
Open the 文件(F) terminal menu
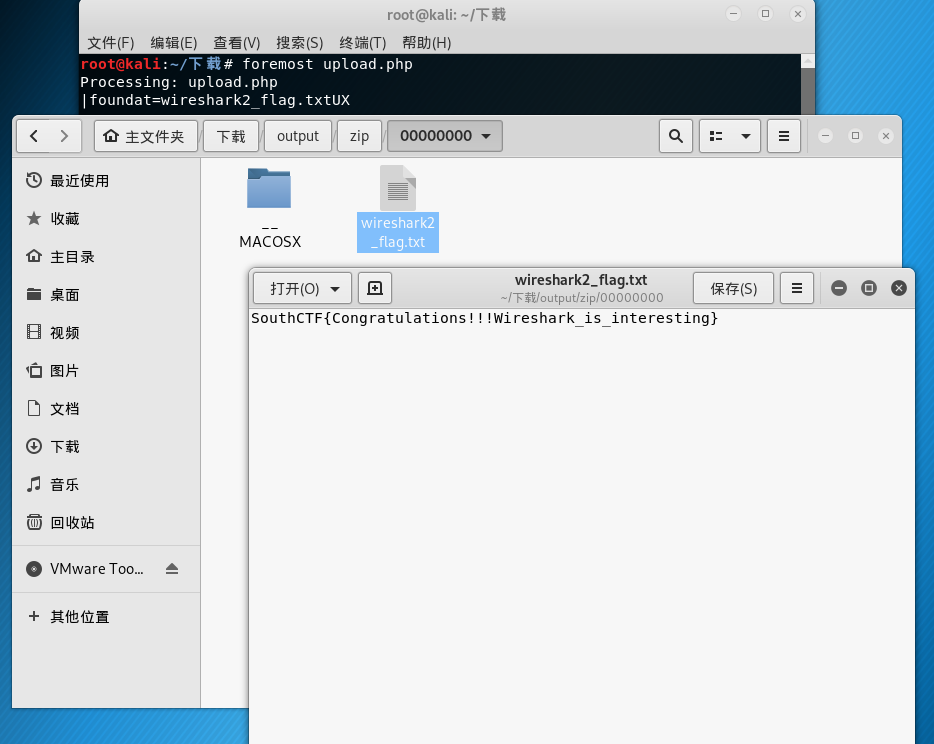click(x=110, y=43)
